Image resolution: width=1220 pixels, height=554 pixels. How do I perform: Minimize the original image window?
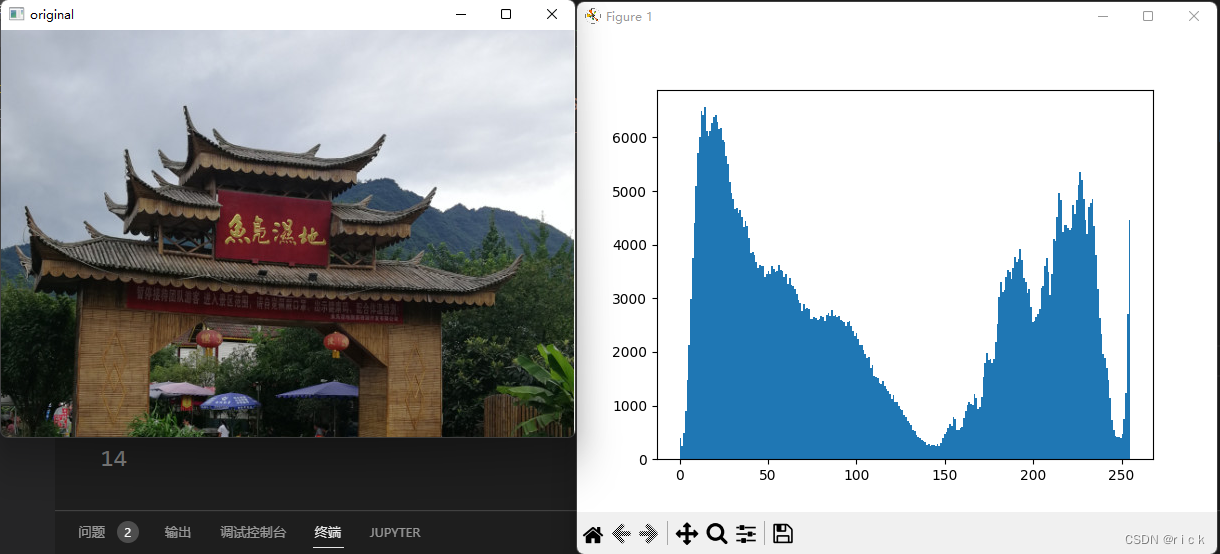pos(461,14)
